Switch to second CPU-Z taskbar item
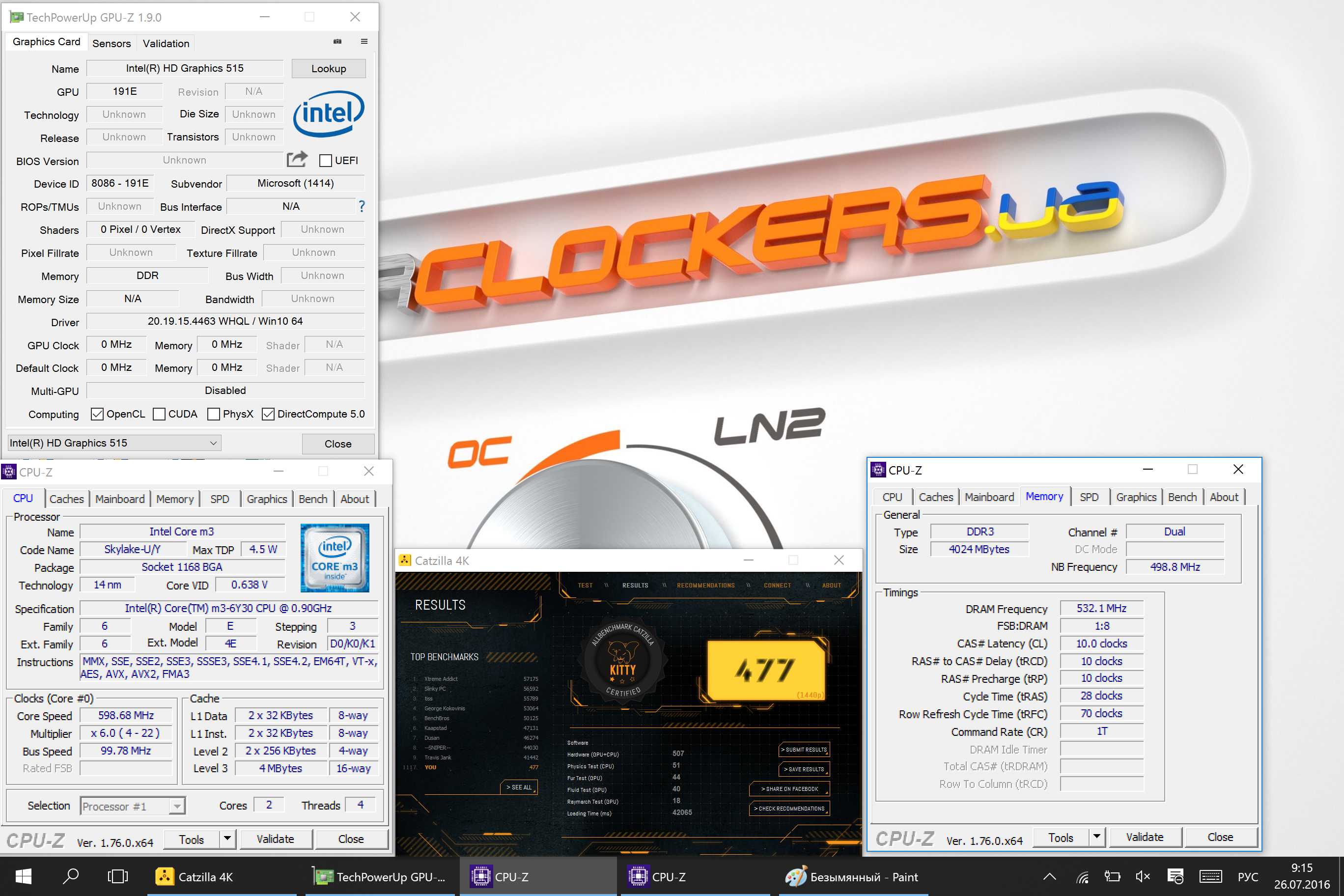Screen dimensions: 1344x896 click(x=695, y=876)
